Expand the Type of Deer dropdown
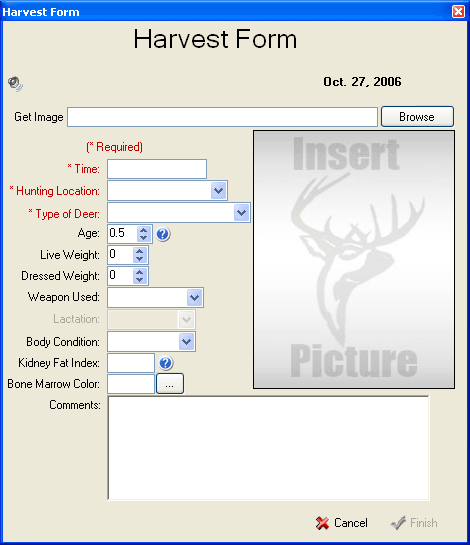This screenshot has width=470, height=545. coord(242,213)
